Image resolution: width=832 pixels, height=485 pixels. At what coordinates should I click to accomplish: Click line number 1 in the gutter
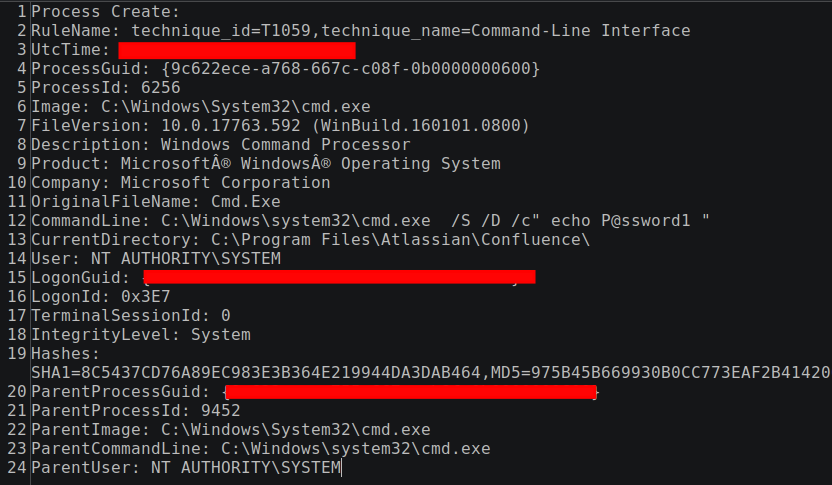point(21,12)
